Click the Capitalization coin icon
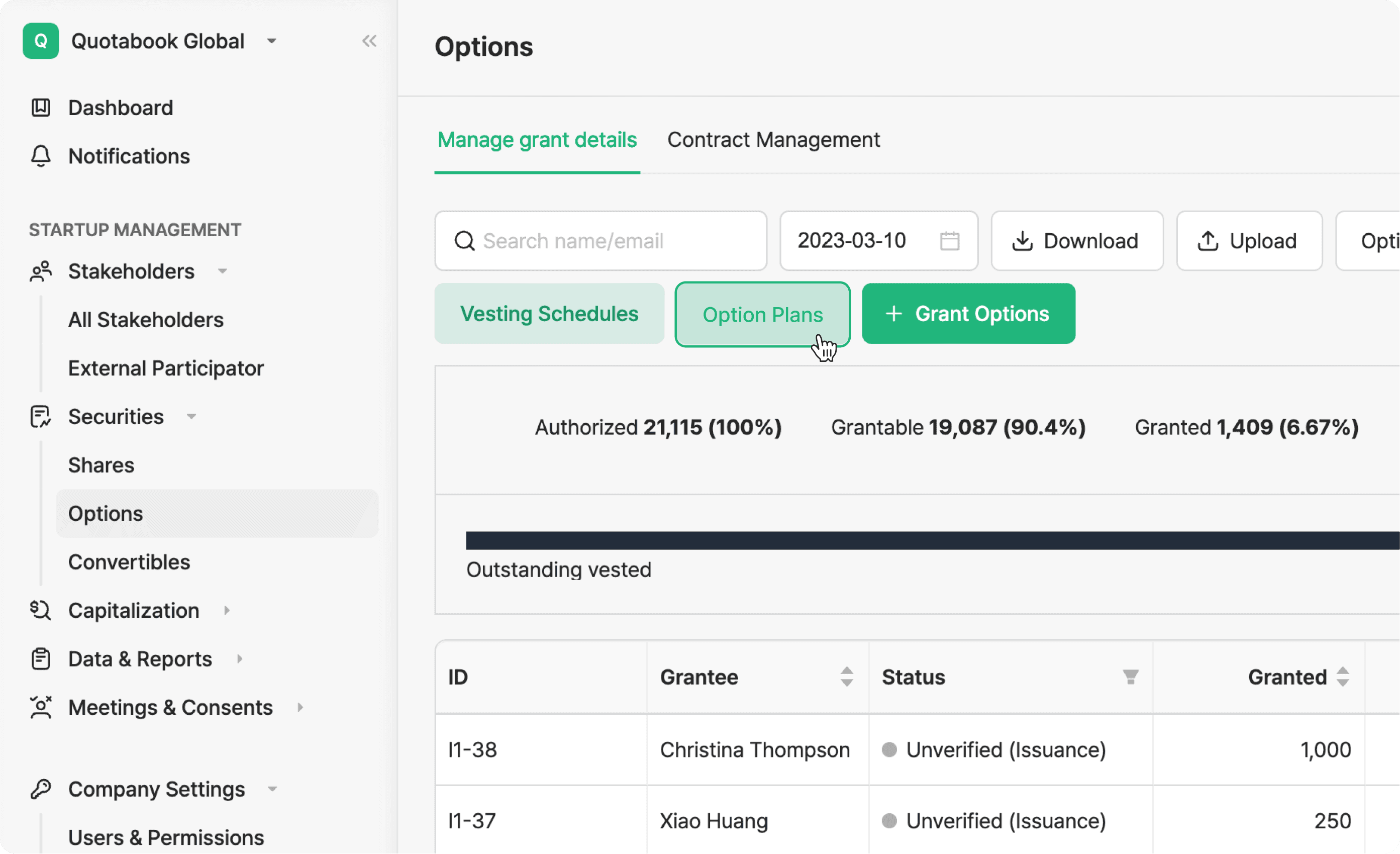 coord(39,610)
